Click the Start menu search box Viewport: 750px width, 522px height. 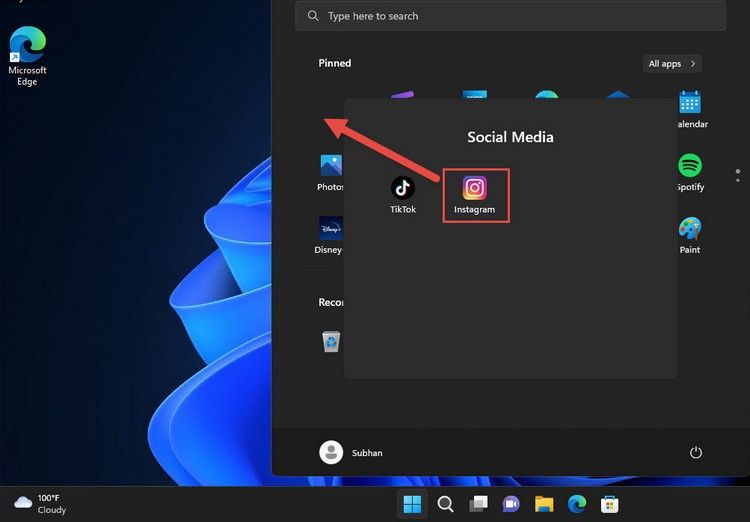pos(510,16)
